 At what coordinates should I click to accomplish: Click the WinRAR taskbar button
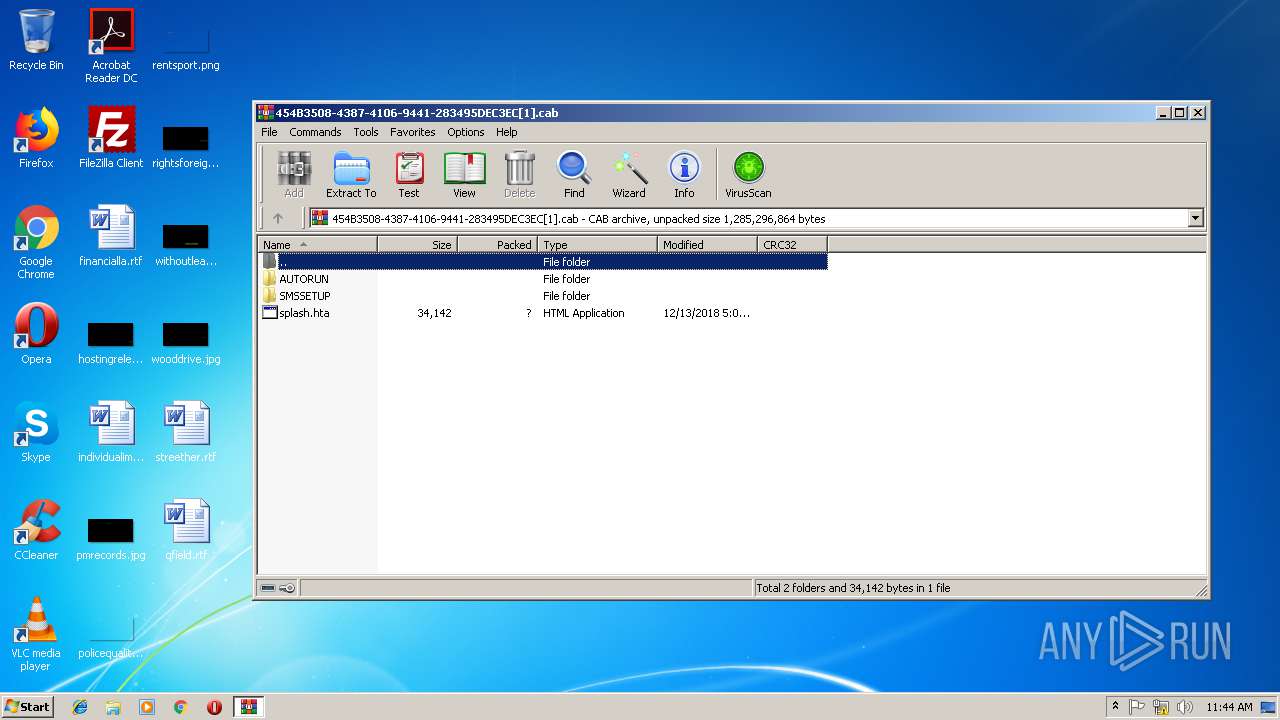tap(248, 707)
